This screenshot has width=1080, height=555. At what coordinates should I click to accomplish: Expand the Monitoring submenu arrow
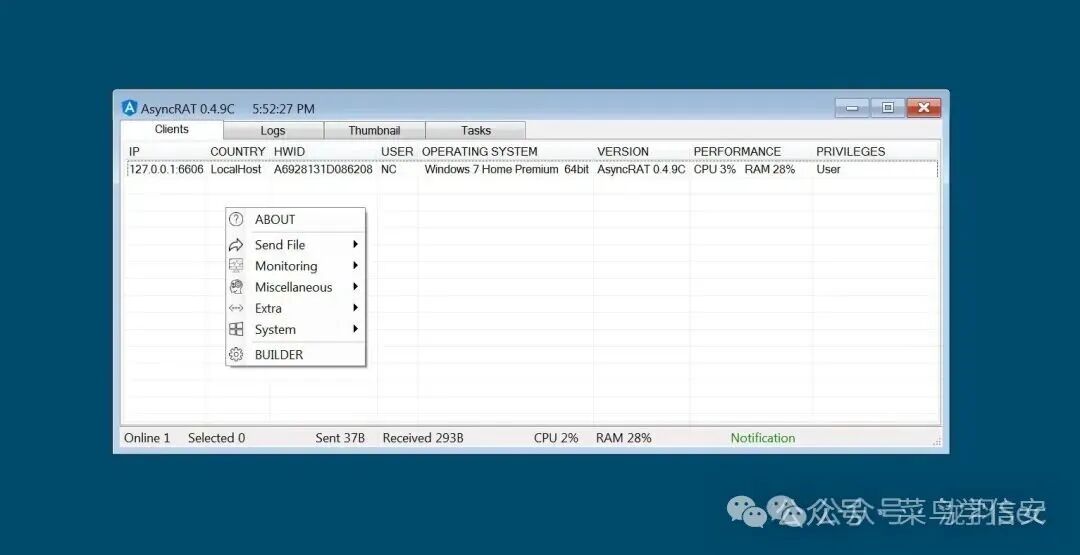(355, 265)
